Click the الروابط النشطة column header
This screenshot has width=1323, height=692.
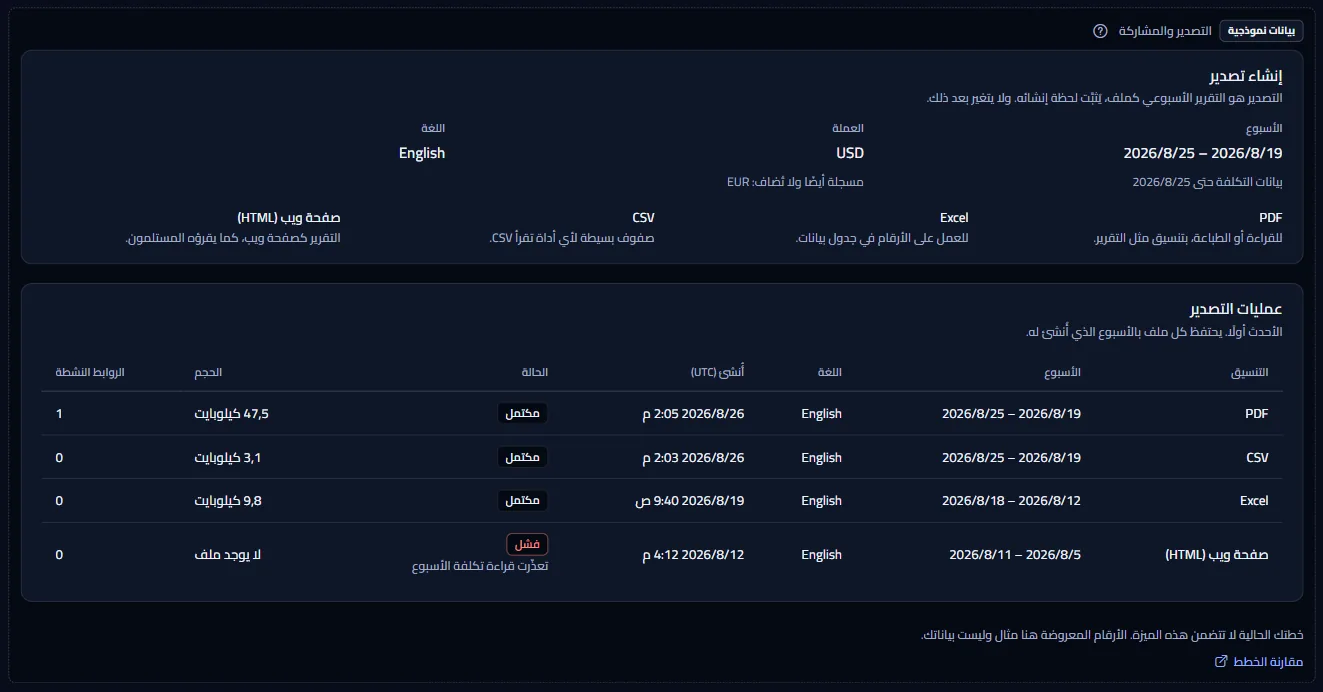coord(90,372)
